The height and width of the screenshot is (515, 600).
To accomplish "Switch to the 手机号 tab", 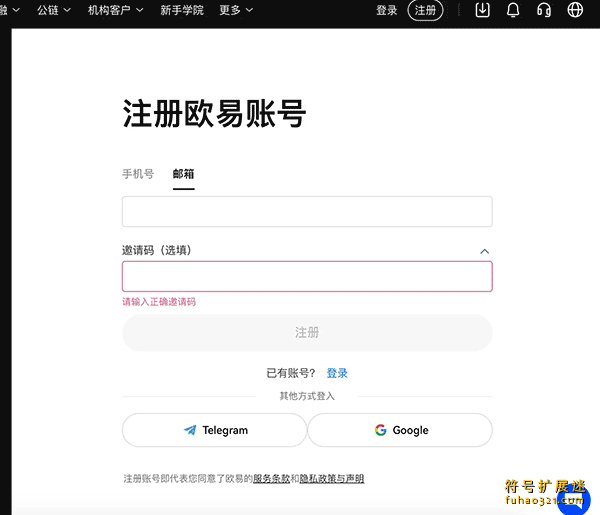I will point(138,174).
